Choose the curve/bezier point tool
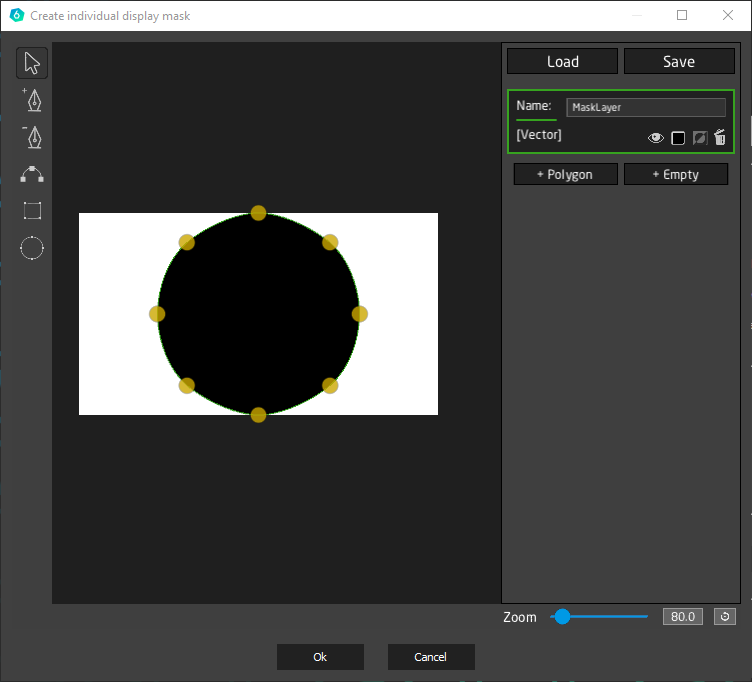This screenshot has width=752, height=682. click(32, 174)
